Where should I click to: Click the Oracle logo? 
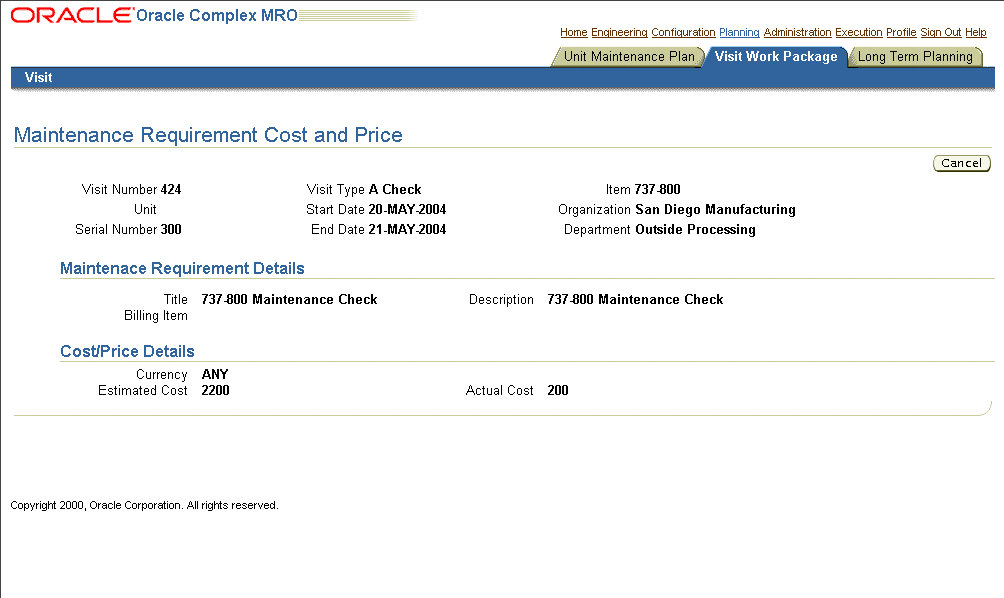click(x=72, y=15)
